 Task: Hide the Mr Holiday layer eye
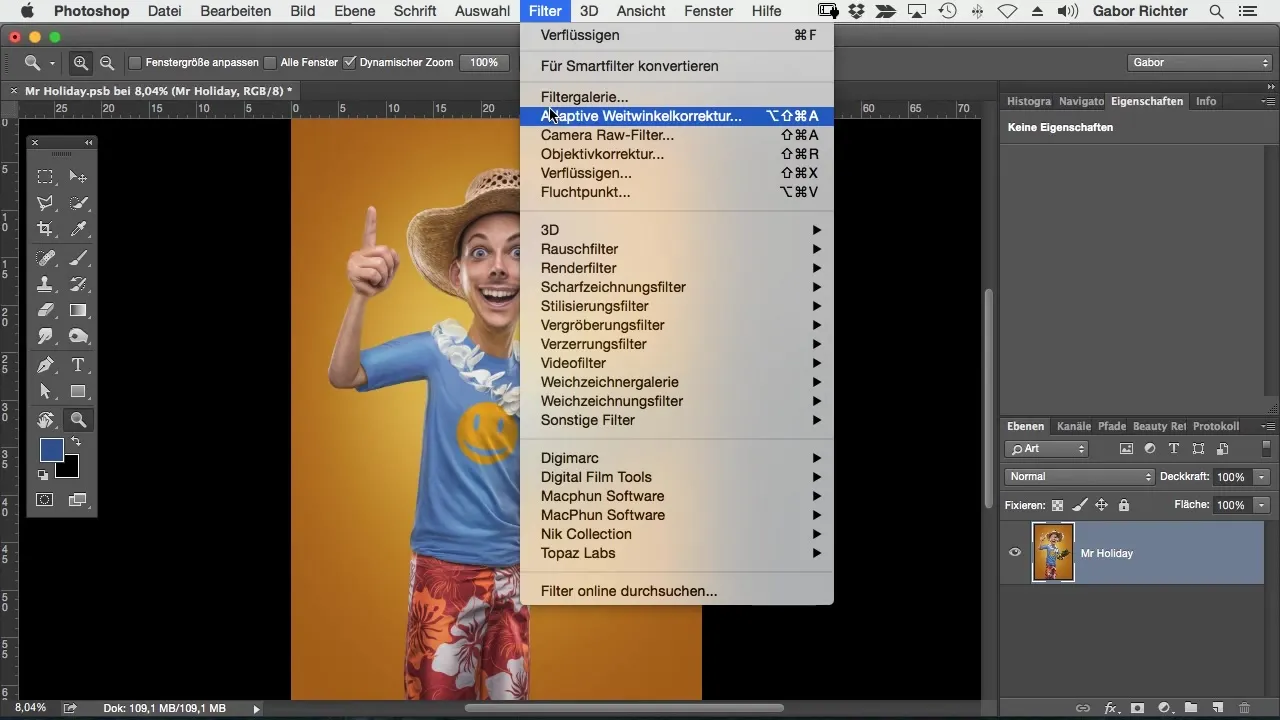1015,552
